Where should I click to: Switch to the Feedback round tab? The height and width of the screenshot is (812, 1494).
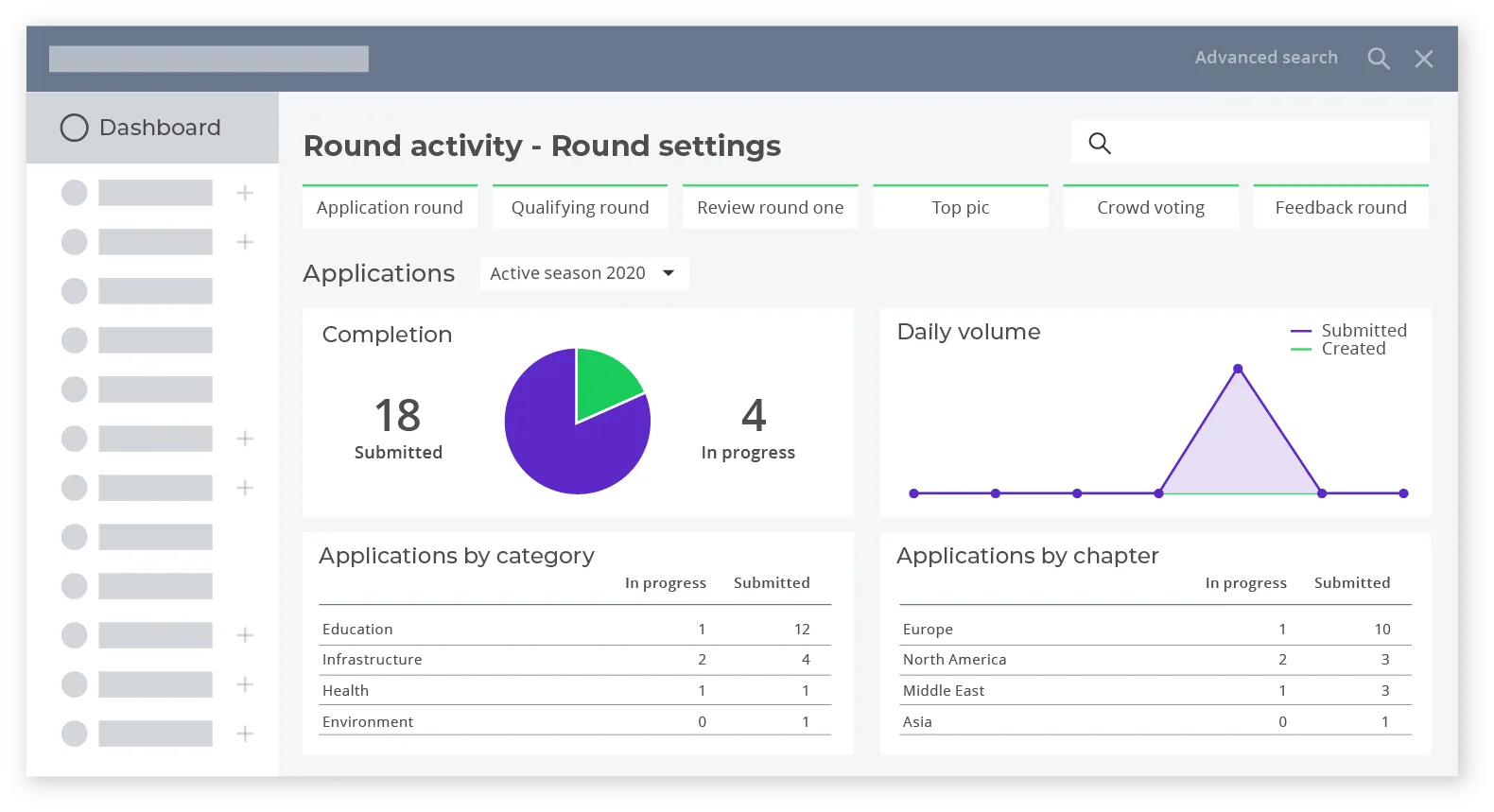tap(1341, 207)
